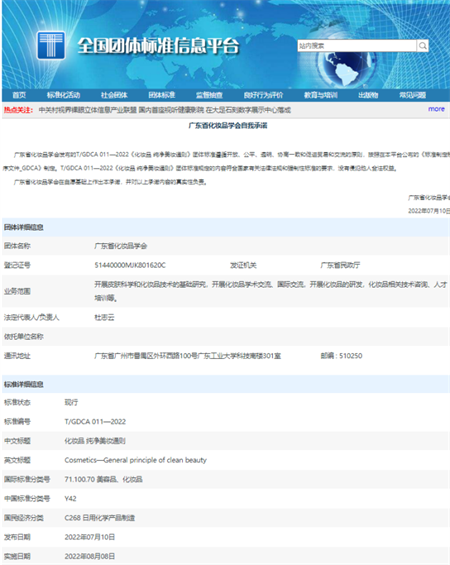Click the 发证机关 label
The image size is (450, 565).
244,265
